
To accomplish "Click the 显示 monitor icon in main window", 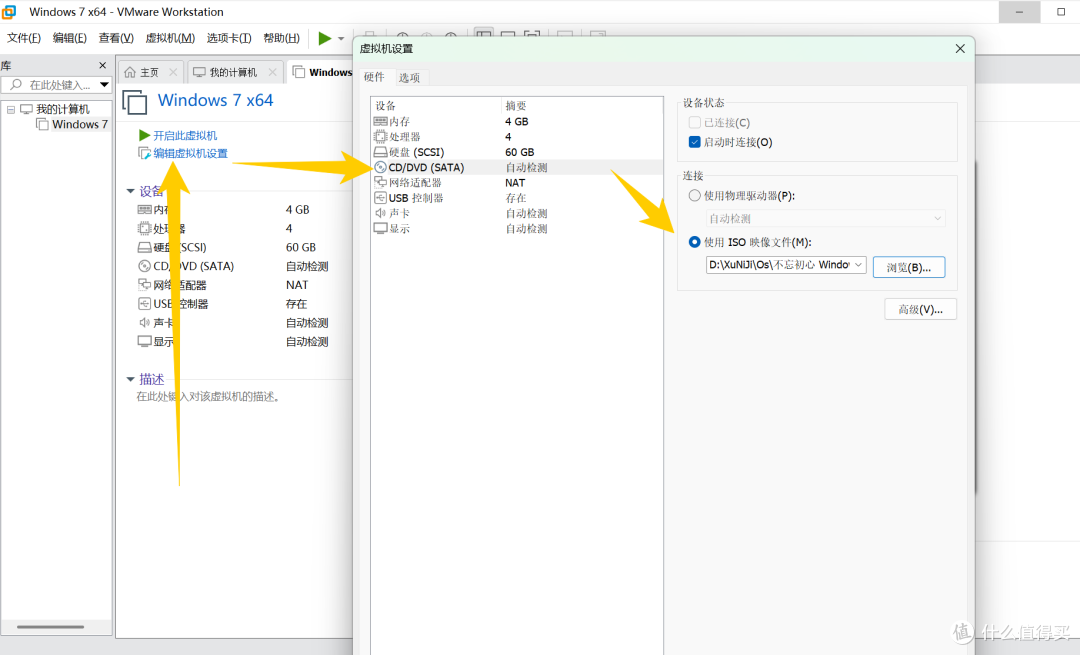I will tap(144, 342).
